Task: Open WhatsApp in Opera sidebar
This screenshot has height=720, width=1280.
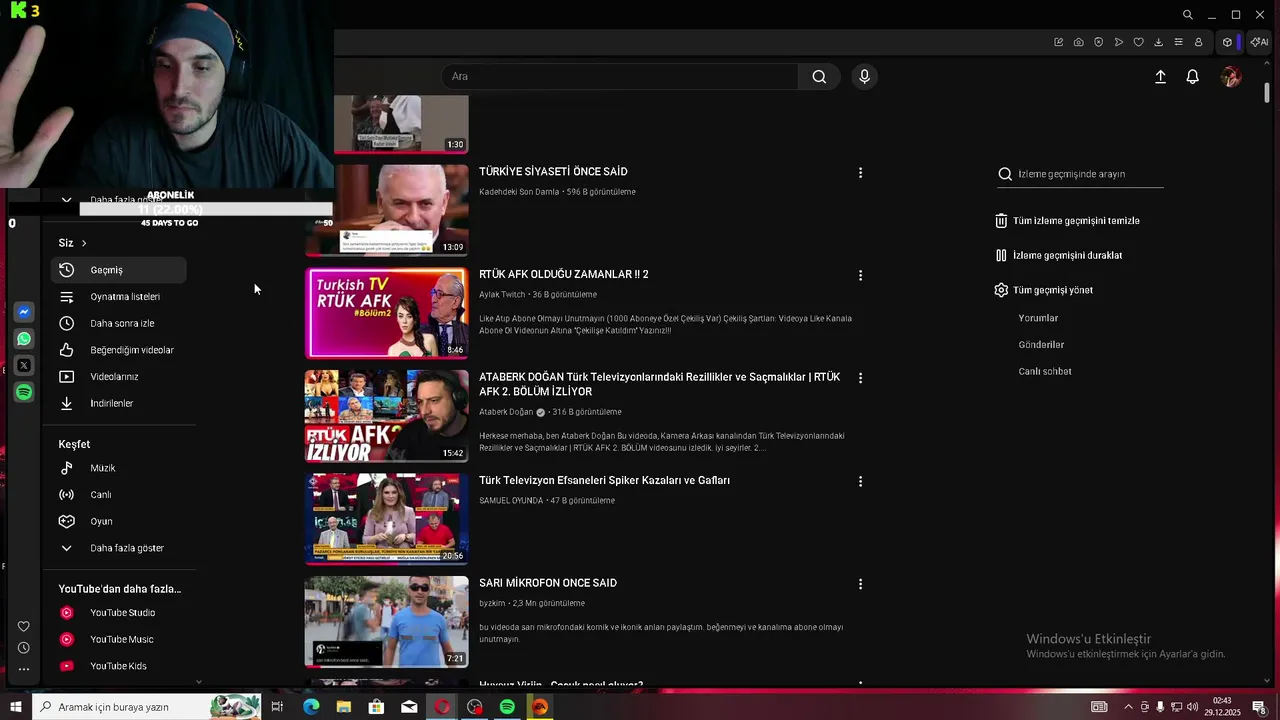Action: (24, 339)
